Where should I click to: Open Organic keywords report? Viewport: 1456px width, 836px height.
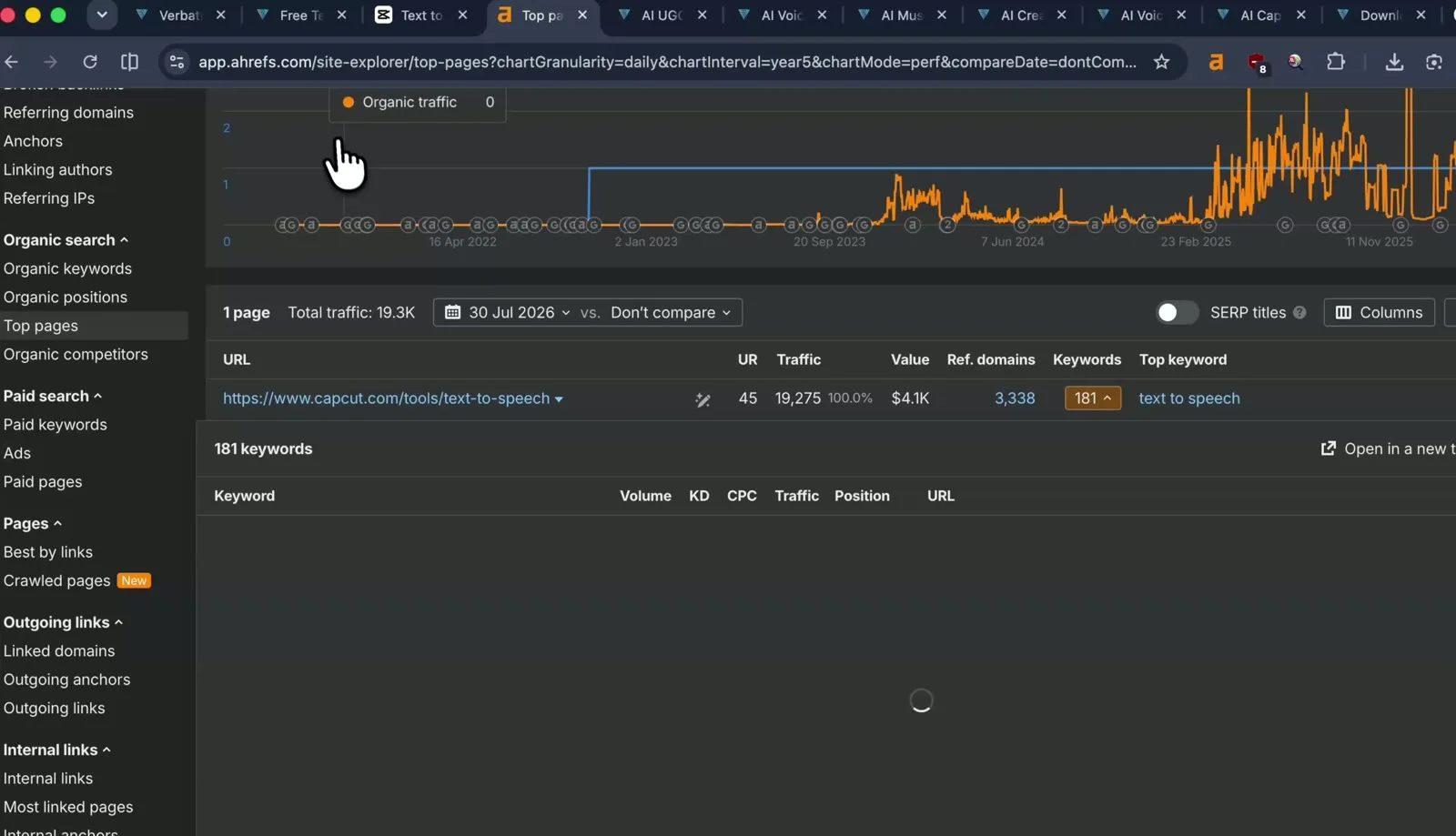67,269
